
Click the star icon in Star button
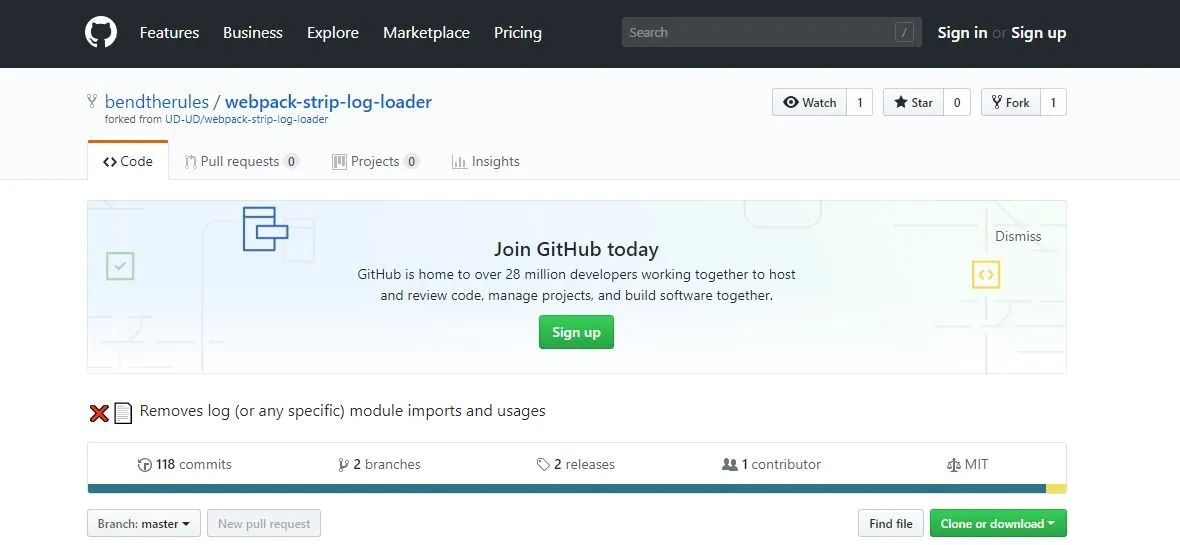click(900, 102)
